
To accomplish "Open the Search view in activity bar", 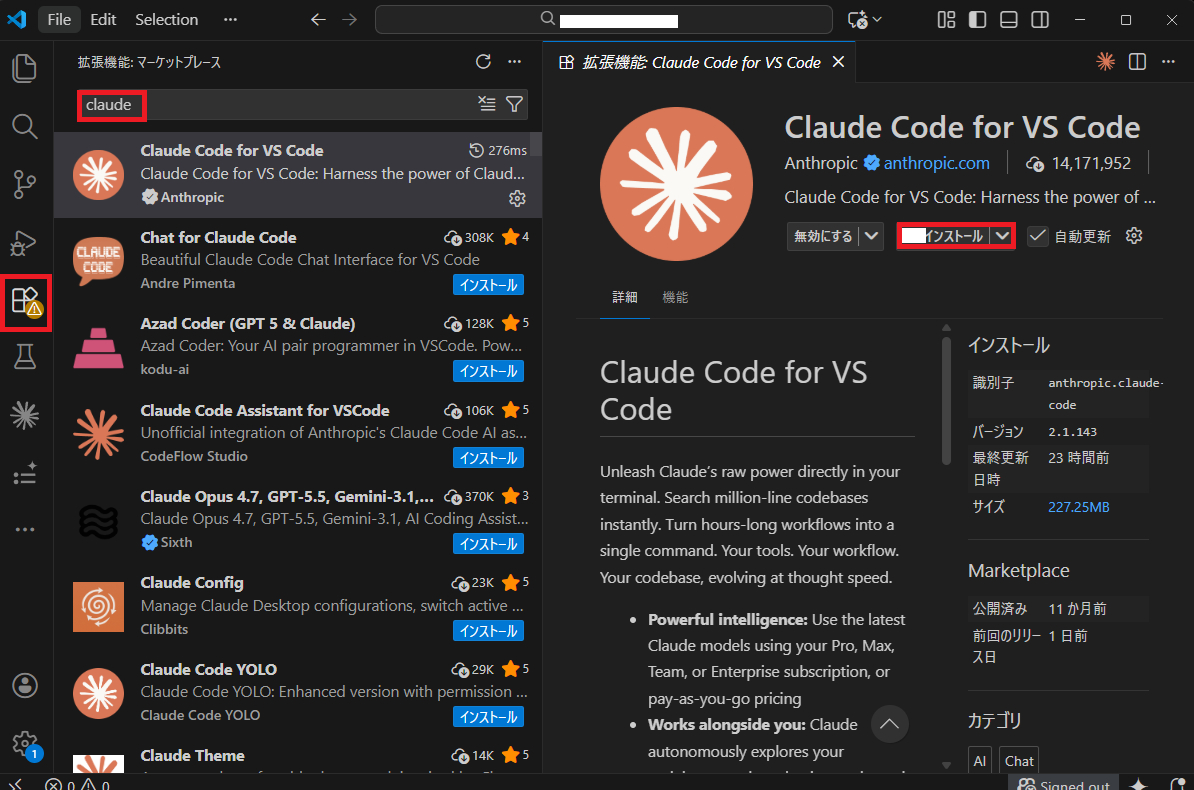I will (25, 126).
